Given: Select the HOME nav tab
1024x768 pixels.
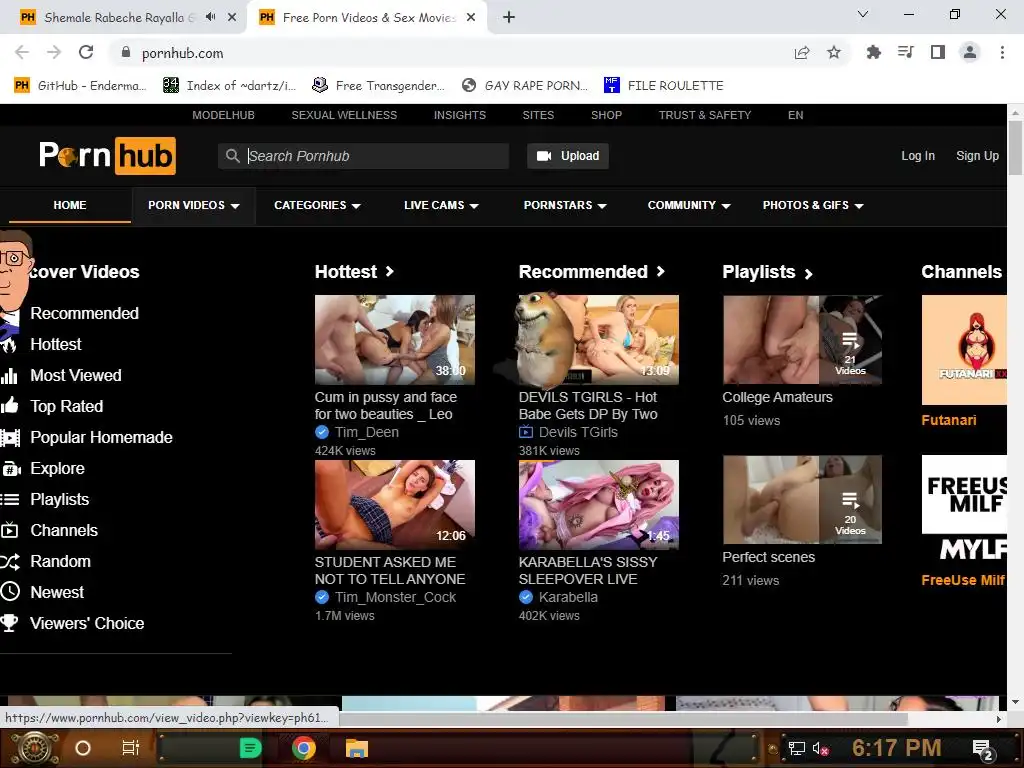Looking at the screenshot, I should click(x=70, y=205).
